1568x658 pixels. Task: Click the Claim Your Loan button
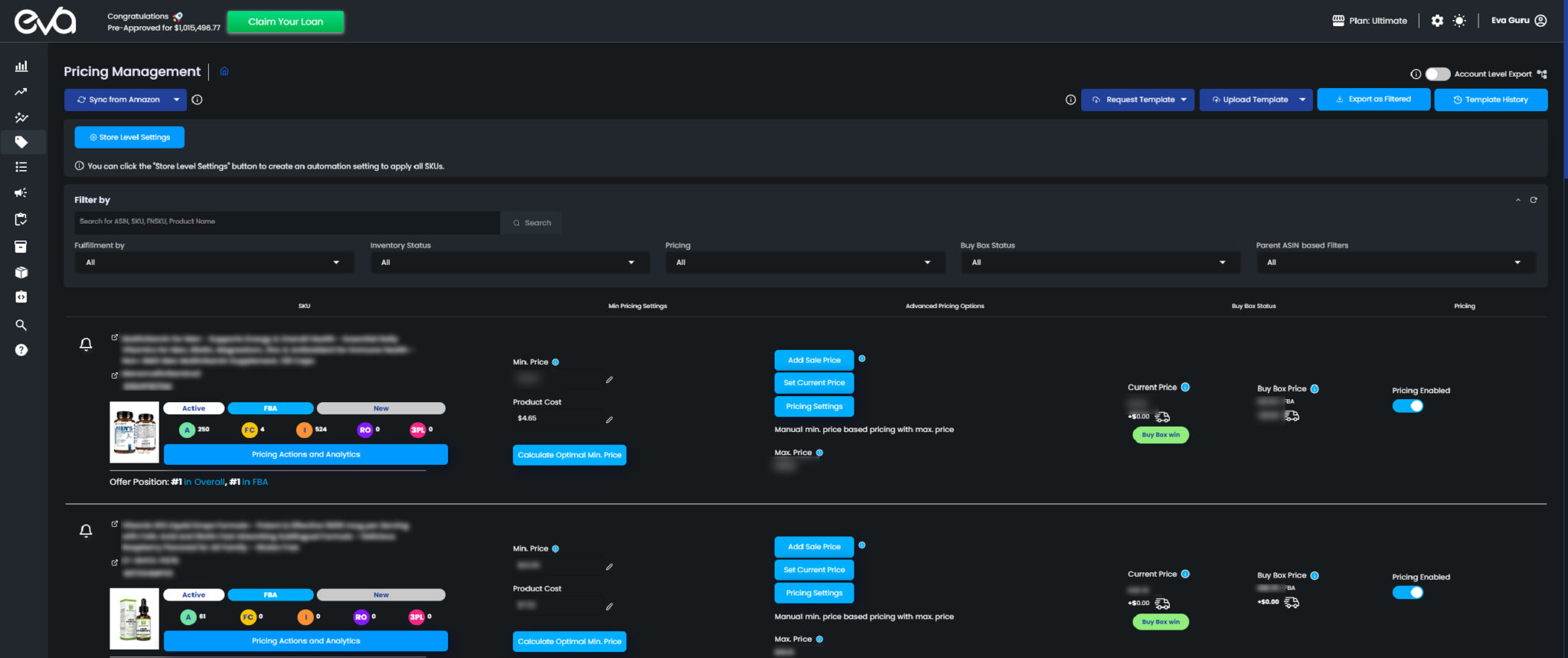pos(286,21)
